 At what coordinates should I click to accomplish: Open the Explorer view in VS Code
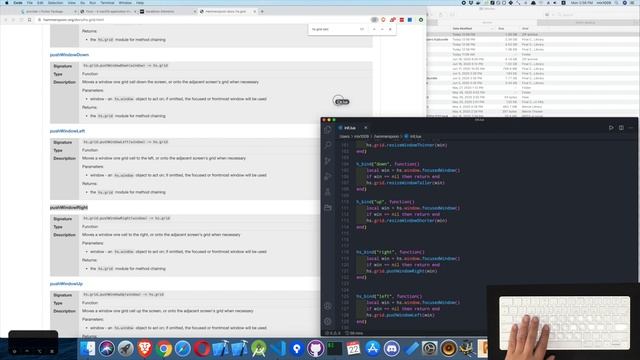pos(328,129)
